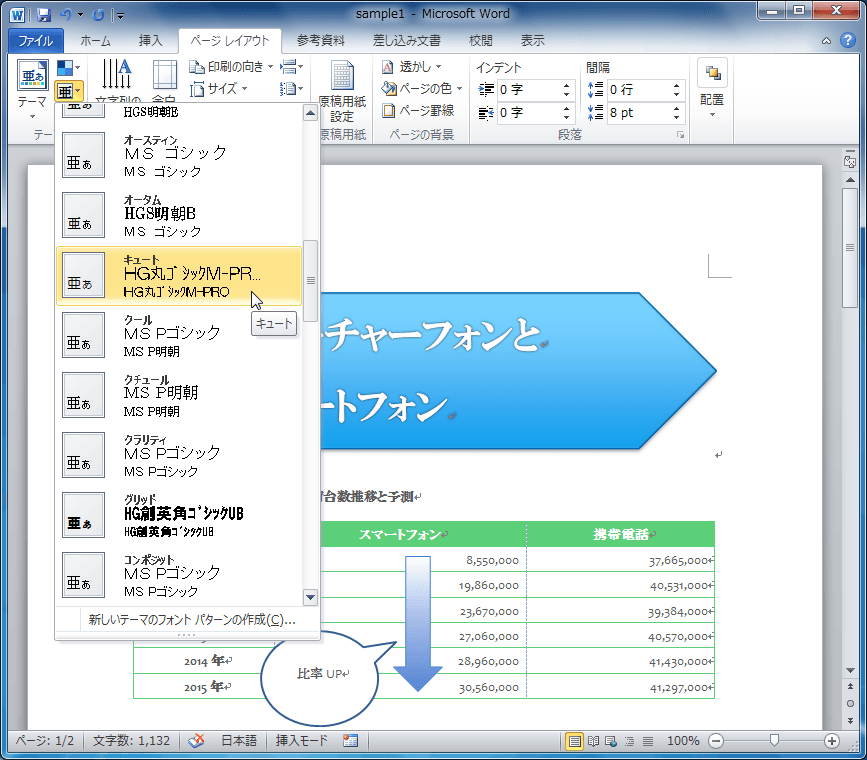Open the undo history dropdown arrow
The height and width of the screenshot is (760, 867).
[x=80, y=14]
